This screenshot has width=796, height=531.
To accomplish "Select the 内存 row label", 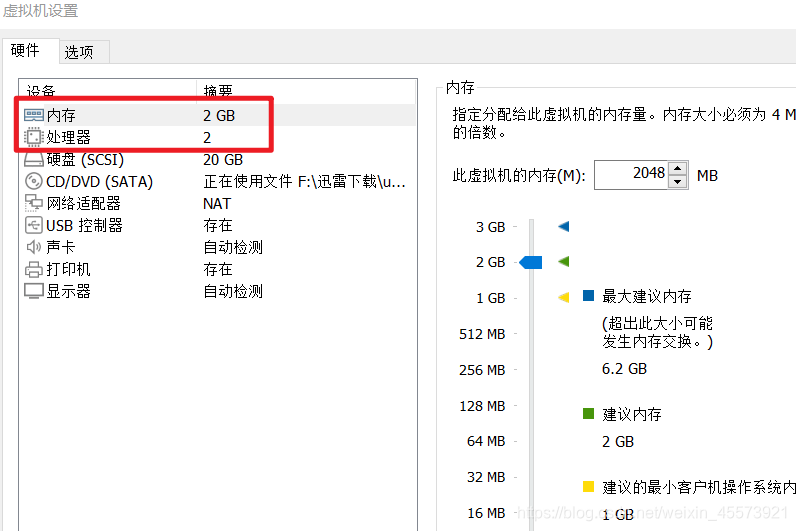I will tap(61, 115).
